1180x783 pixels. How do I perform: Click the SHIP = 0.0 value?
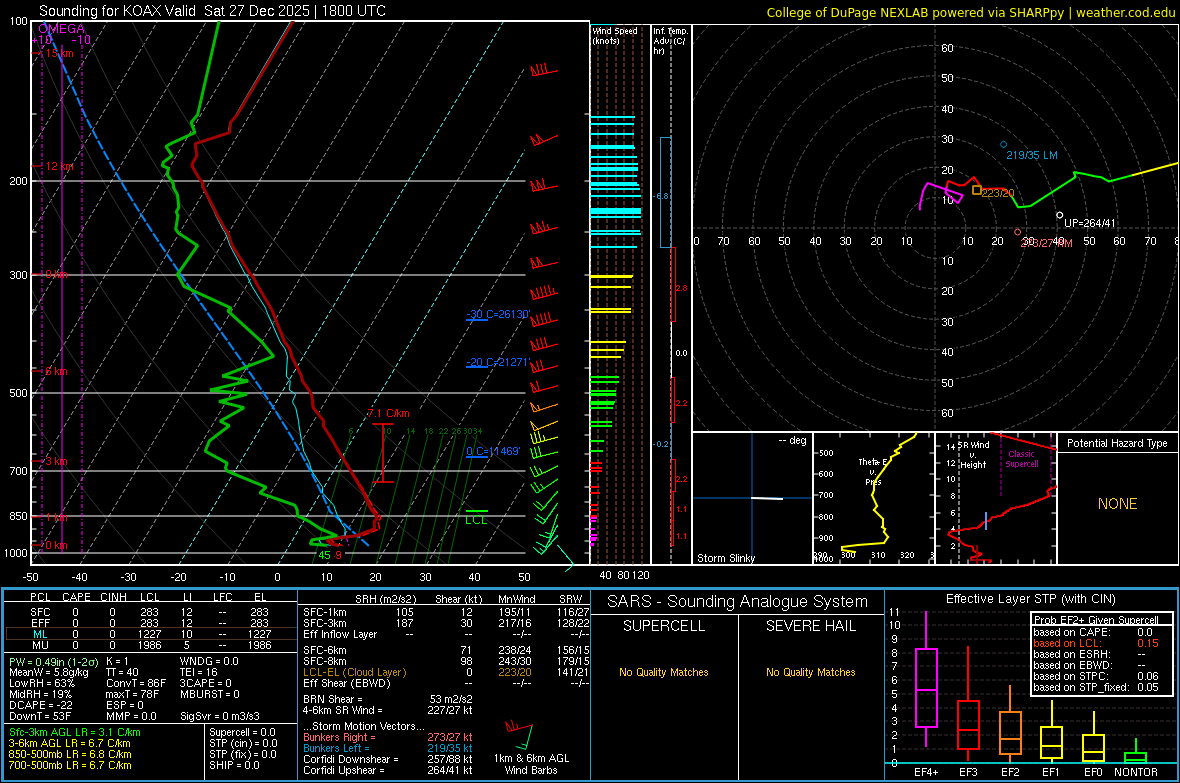point(234,765)
